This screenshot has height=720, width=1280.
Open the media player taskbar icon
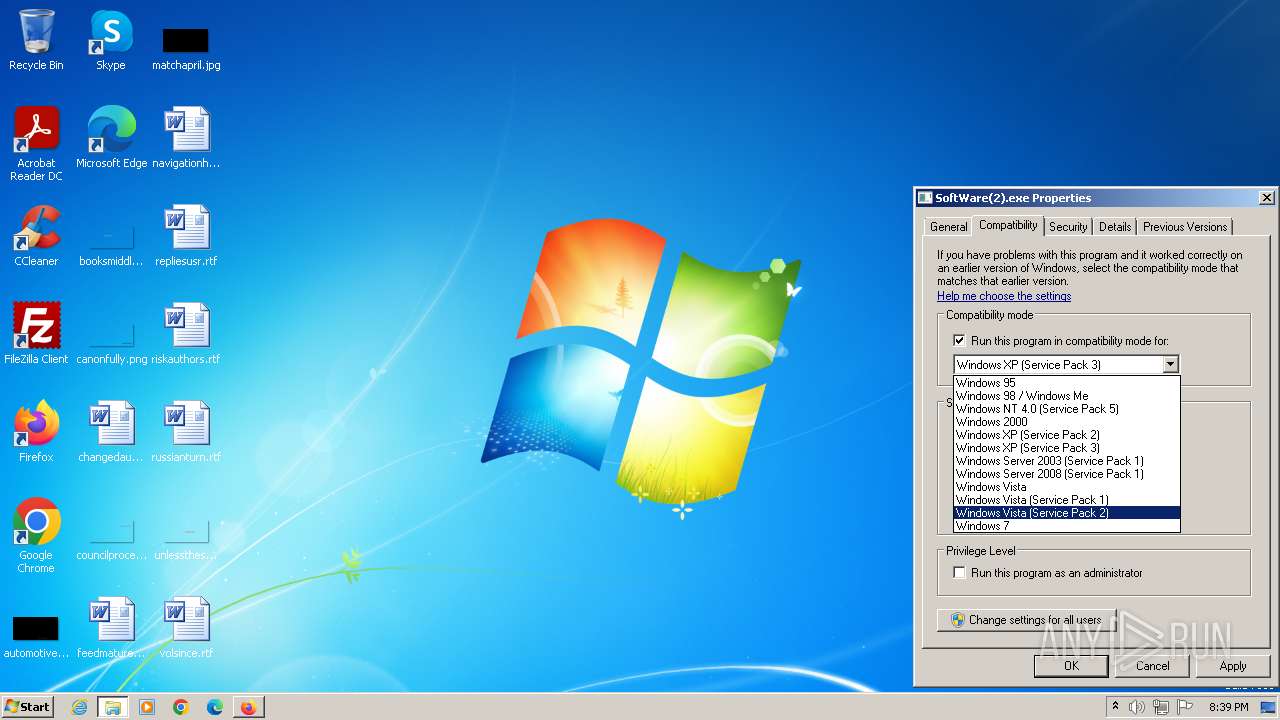coord(147,707)
